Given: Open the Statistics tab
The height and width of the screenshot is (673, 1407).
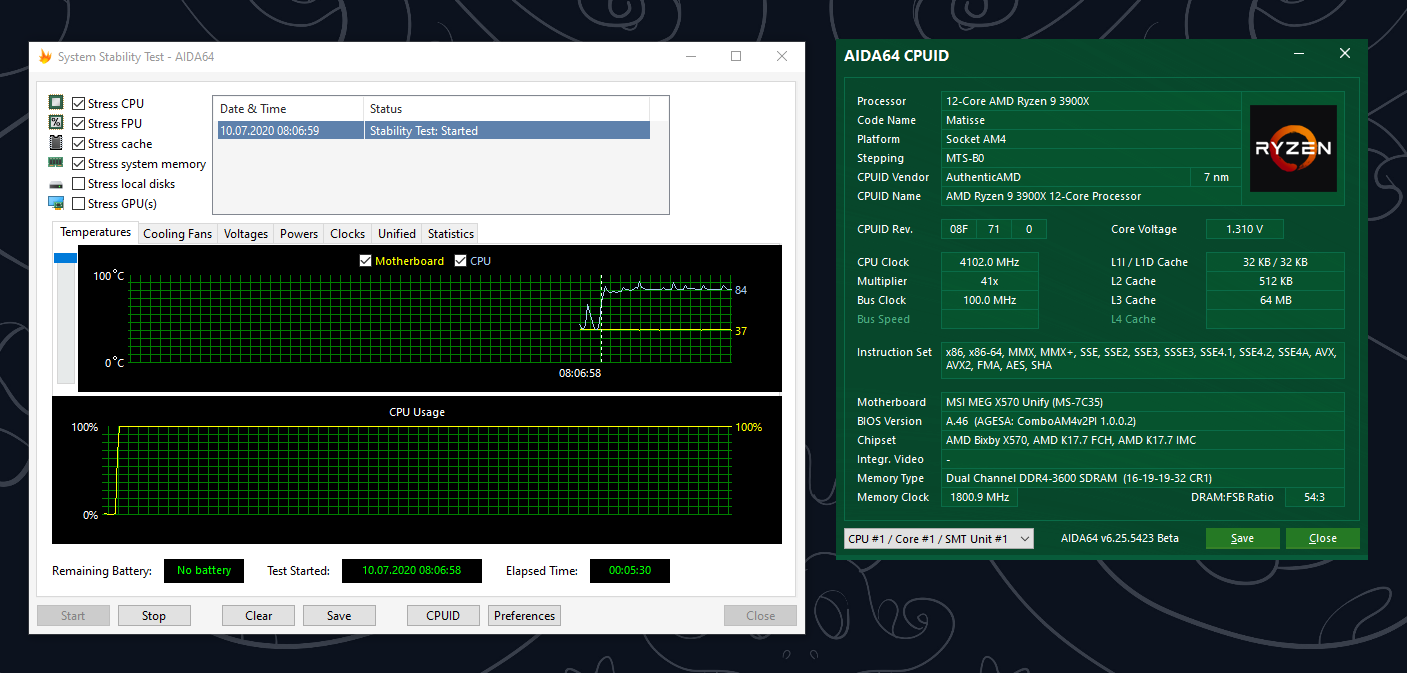Looking at the screenshot, I should [x=451, y=234].
